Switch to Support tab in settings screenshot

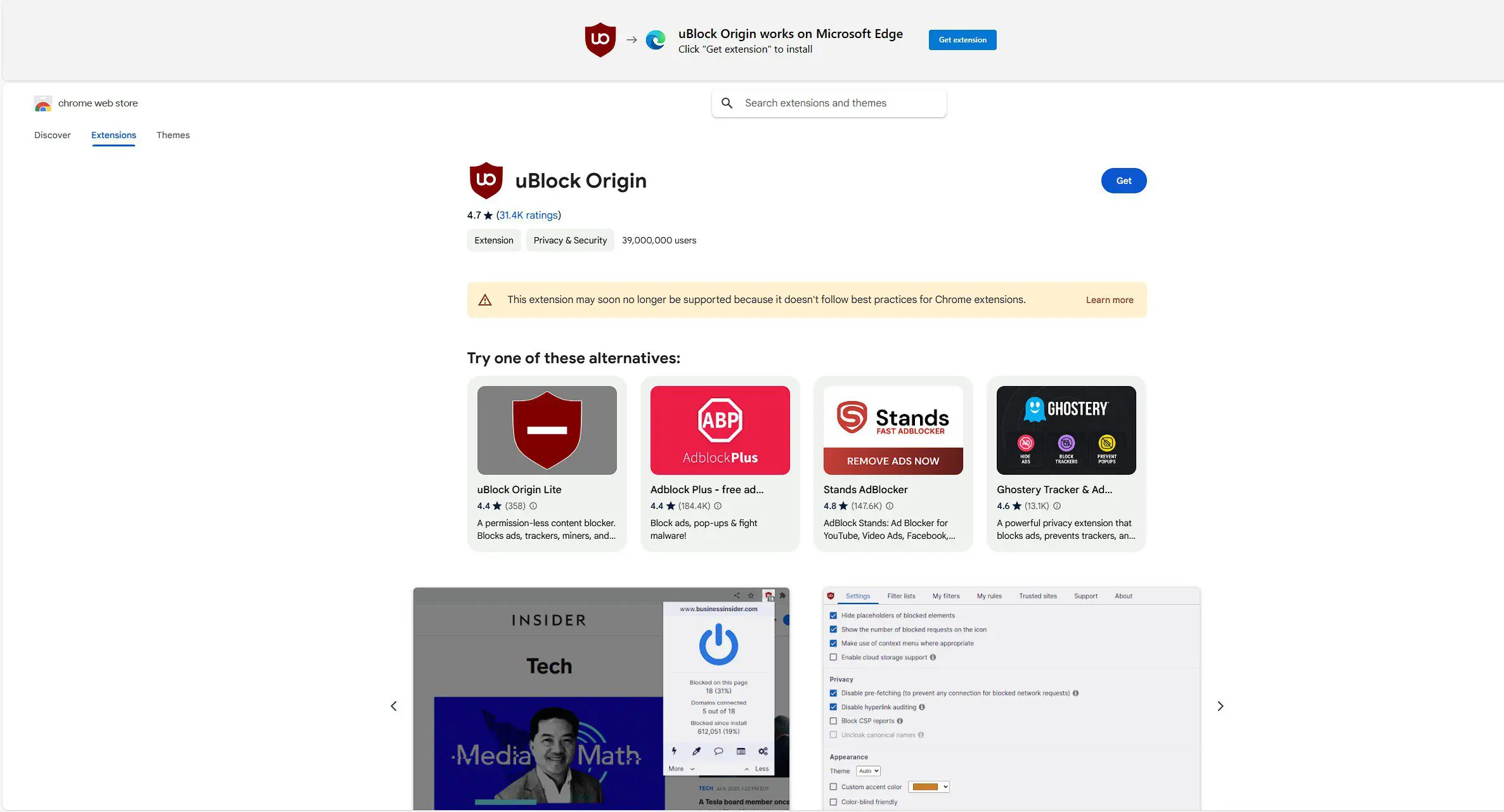[1086, 596]
